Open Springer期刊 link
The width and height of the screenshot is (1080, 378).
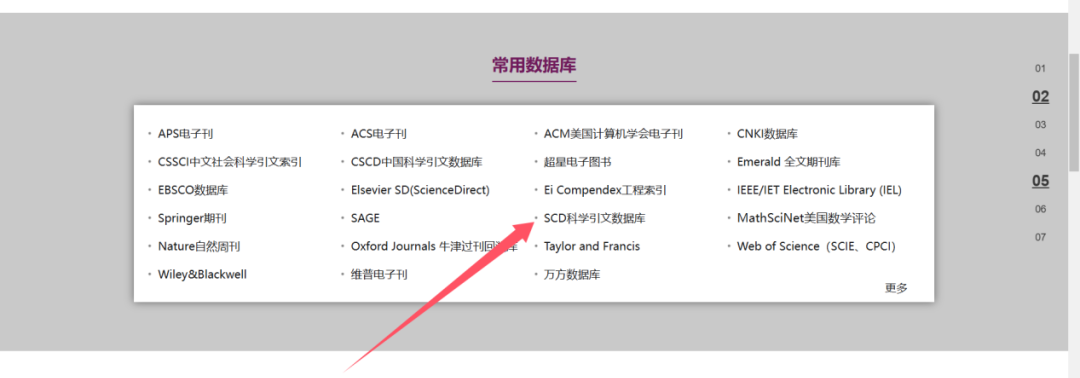point(191,218)
